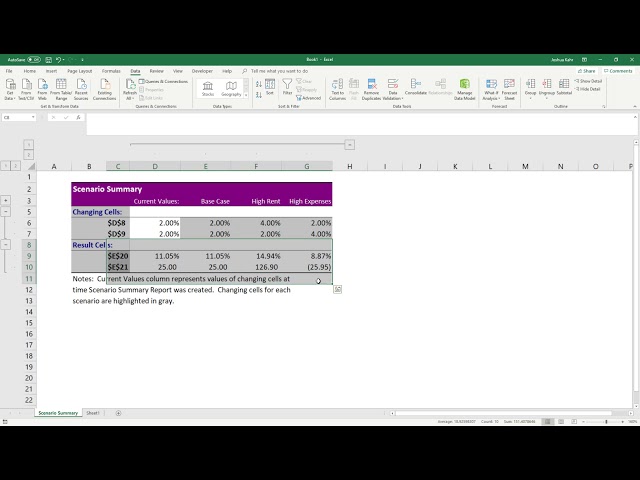Sort descending Z to A
Viewport: 640px width, 480px height.
tap(259, 95)
